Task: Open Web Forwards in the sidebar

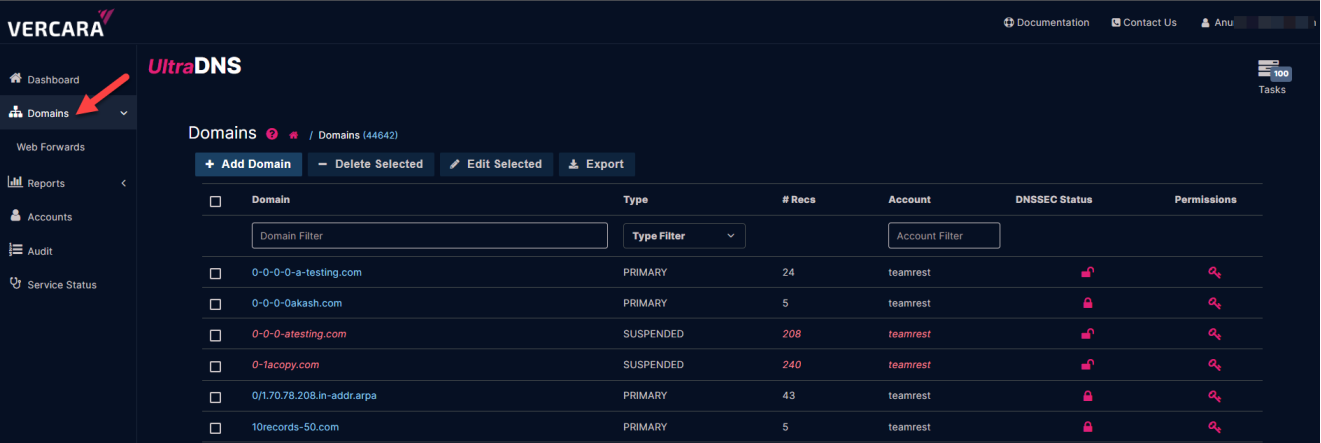Action: (x=50, y=147)
